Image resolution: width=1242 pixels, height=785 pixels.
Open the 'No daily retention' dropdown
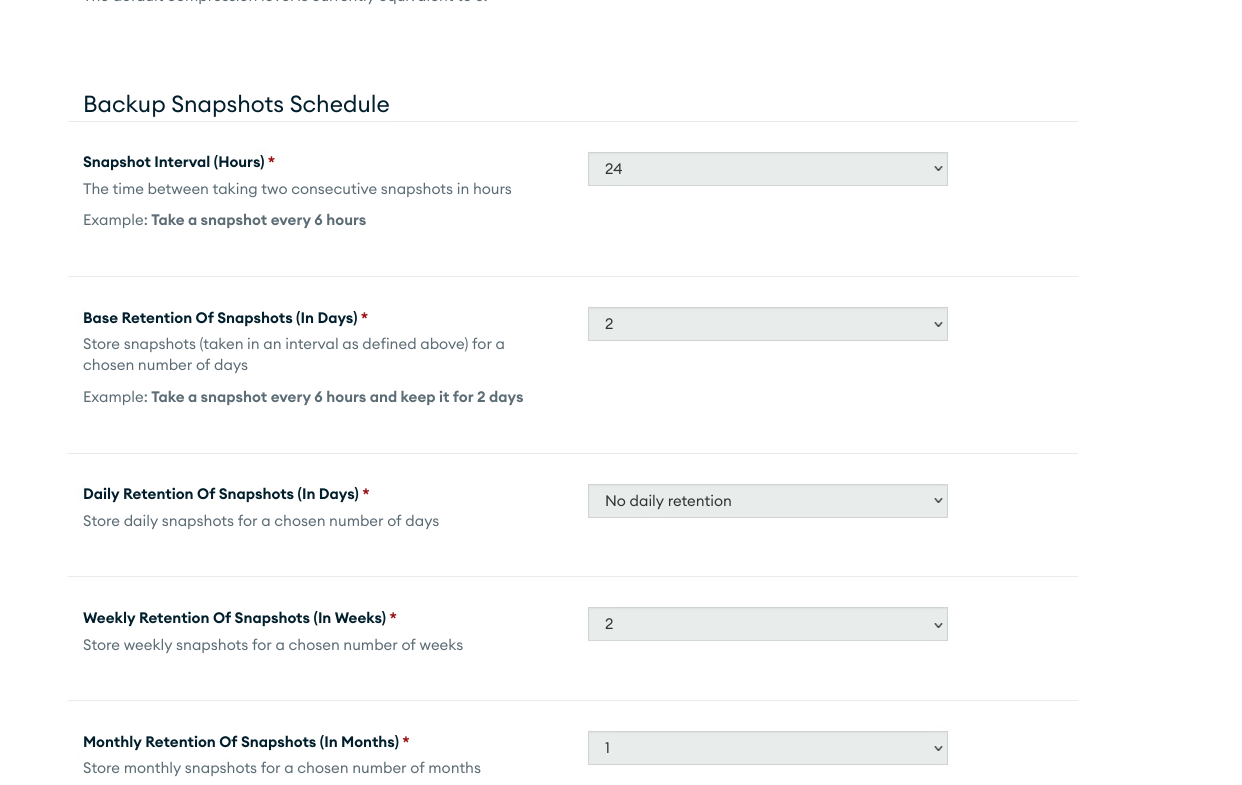point(767,501)
